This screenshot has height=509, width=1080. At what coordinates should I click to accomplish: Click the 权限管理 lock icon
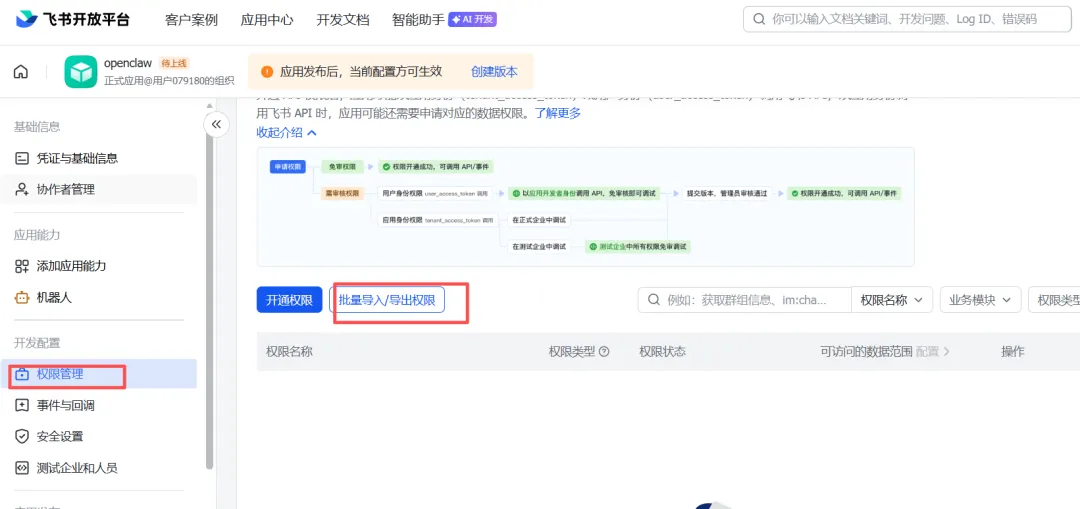click(22, 374)
